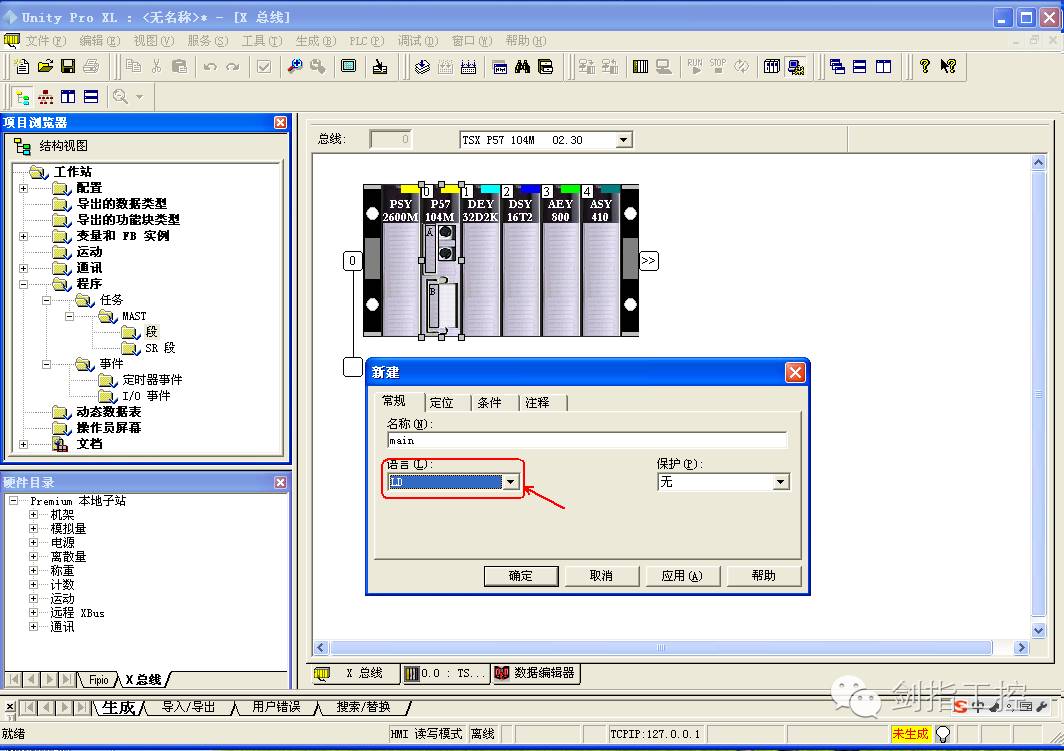Image resolution: width=1064 pixels, height=751 pixels.
Task: Click the STOP PLC toolbar icon
Action: tap(718, 66)
